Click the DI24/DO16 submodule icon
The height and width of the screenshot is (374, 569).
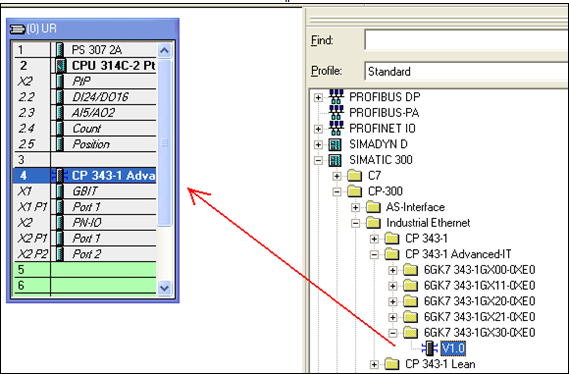pos(60,97)
